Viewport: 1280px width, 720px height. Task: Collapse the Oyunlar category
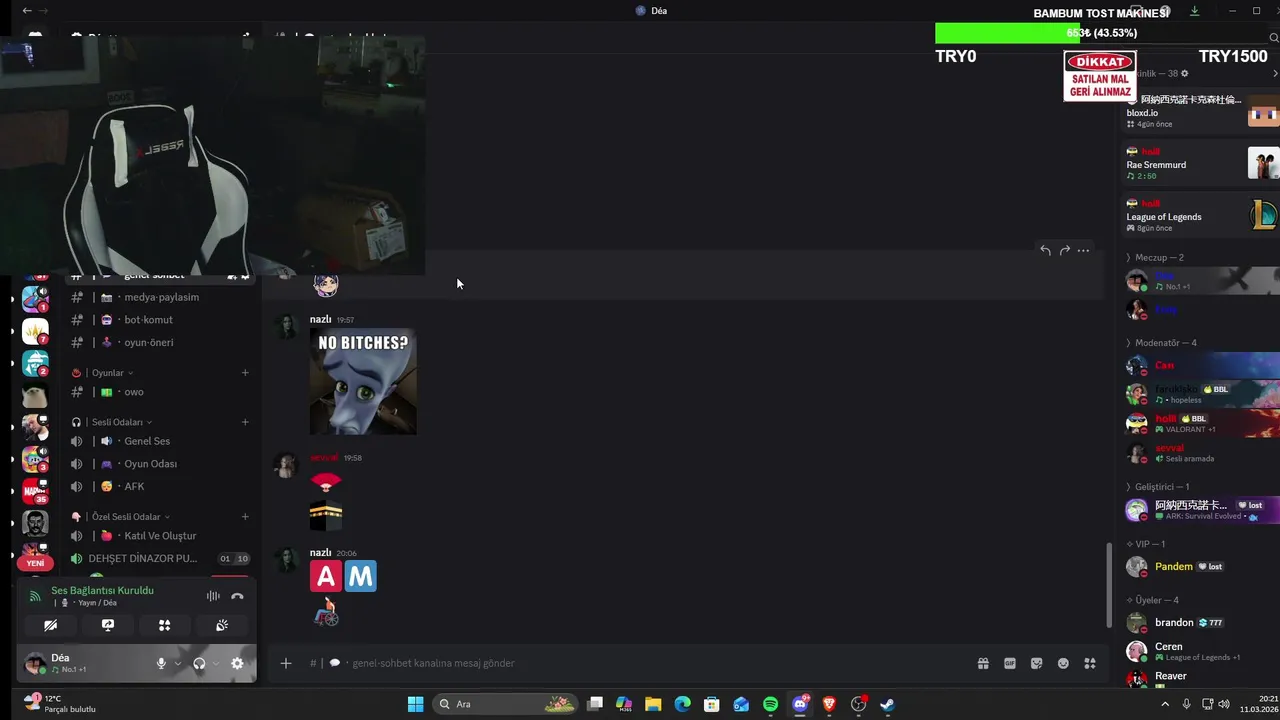(108, 373)
